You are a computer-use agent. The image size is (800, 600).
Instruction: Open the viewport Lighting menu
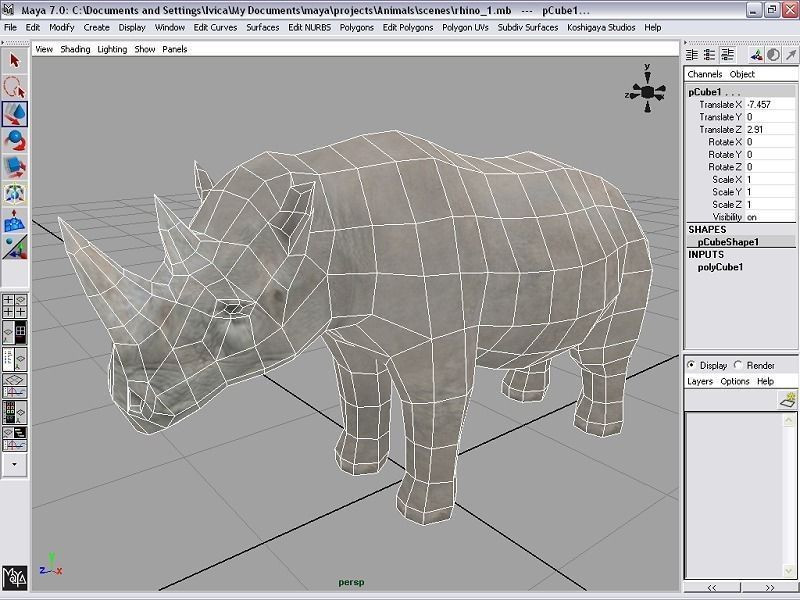tap(112, 49)
